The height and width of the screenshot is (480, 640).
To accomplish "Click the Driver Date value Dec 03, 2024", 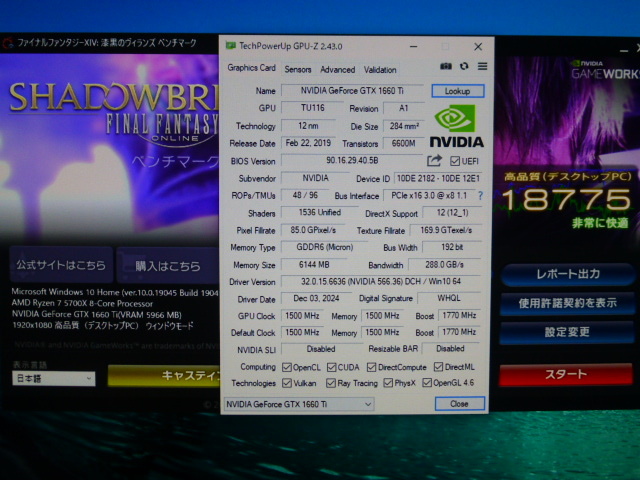I will (x=316, y=298).
